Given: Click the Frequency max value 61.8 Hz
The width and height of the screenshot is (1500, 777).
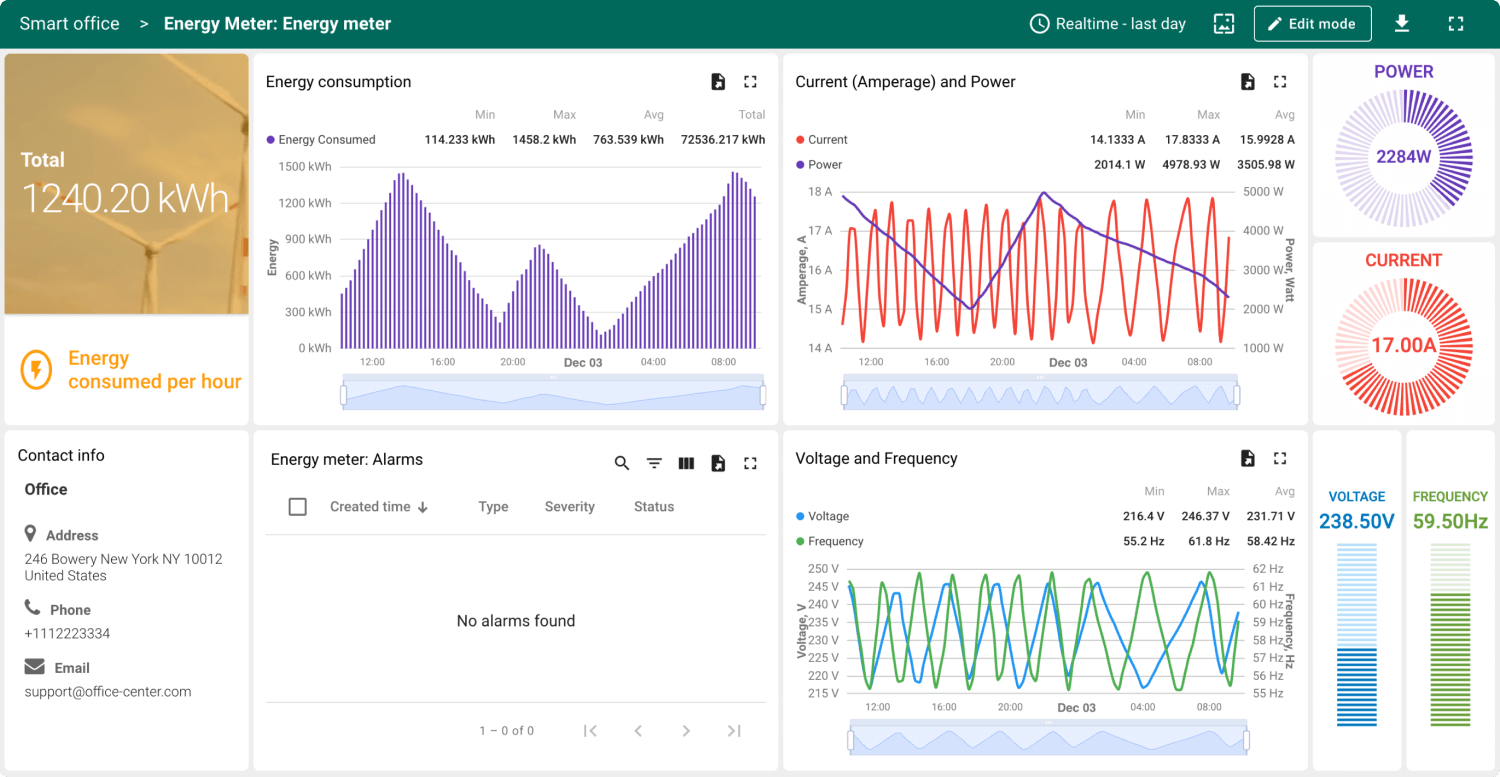Looking at the screenshot, I should pyautogui.click(x=1208, y=542).
